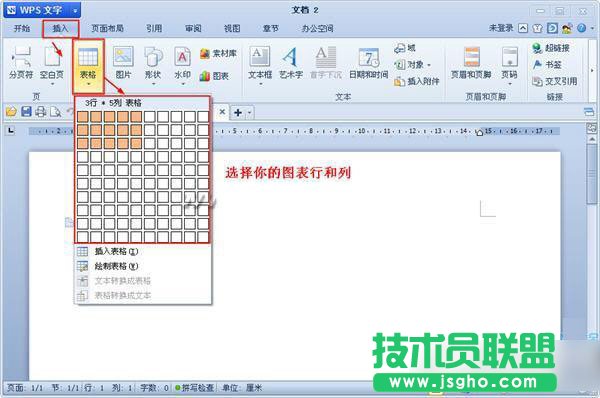Open the 办公空间 tab
The image size is (600, 398).
317,29
